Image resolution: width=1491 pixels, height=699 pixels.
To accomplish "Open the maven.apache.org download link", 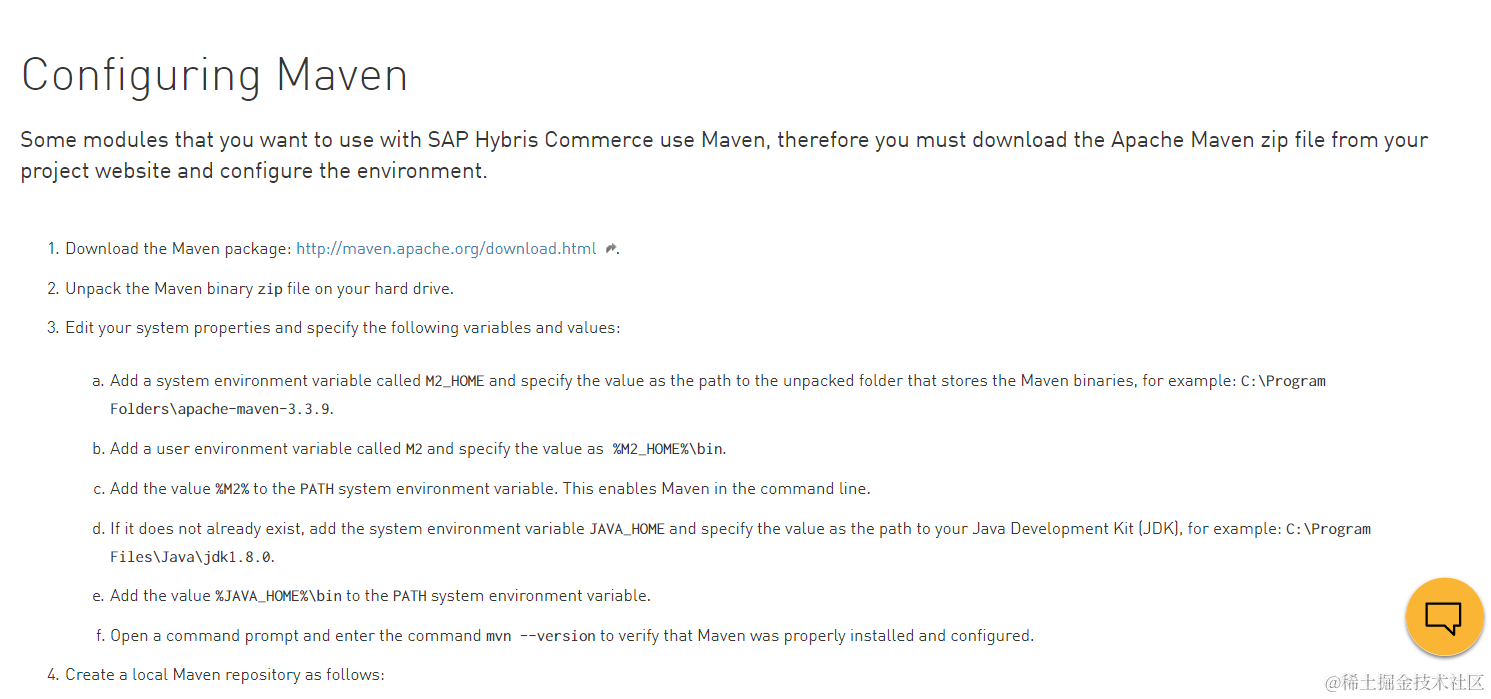I will pos(446,248).
